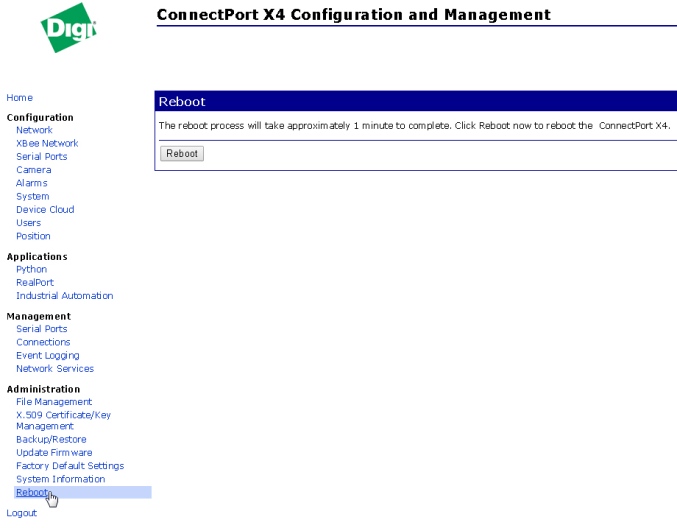The height and width of the screenshot is (528, 677).
Task: Select Serial Ports under Configuration
Action: [x=42, y=157]
